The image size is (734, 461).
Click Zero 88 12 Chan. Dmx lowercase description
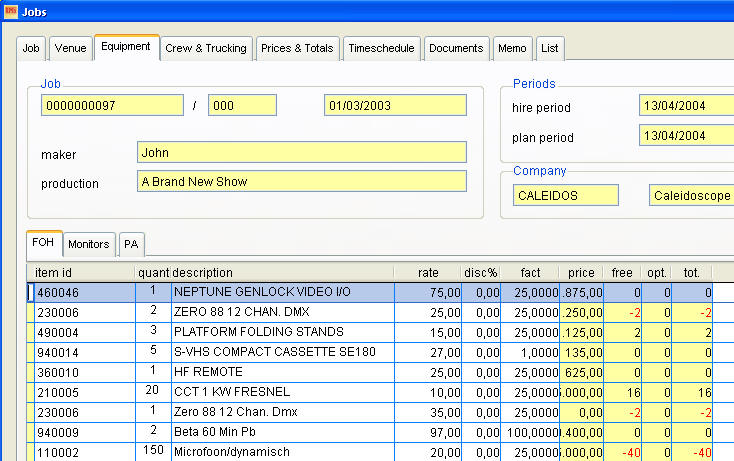tap(283, 412)
